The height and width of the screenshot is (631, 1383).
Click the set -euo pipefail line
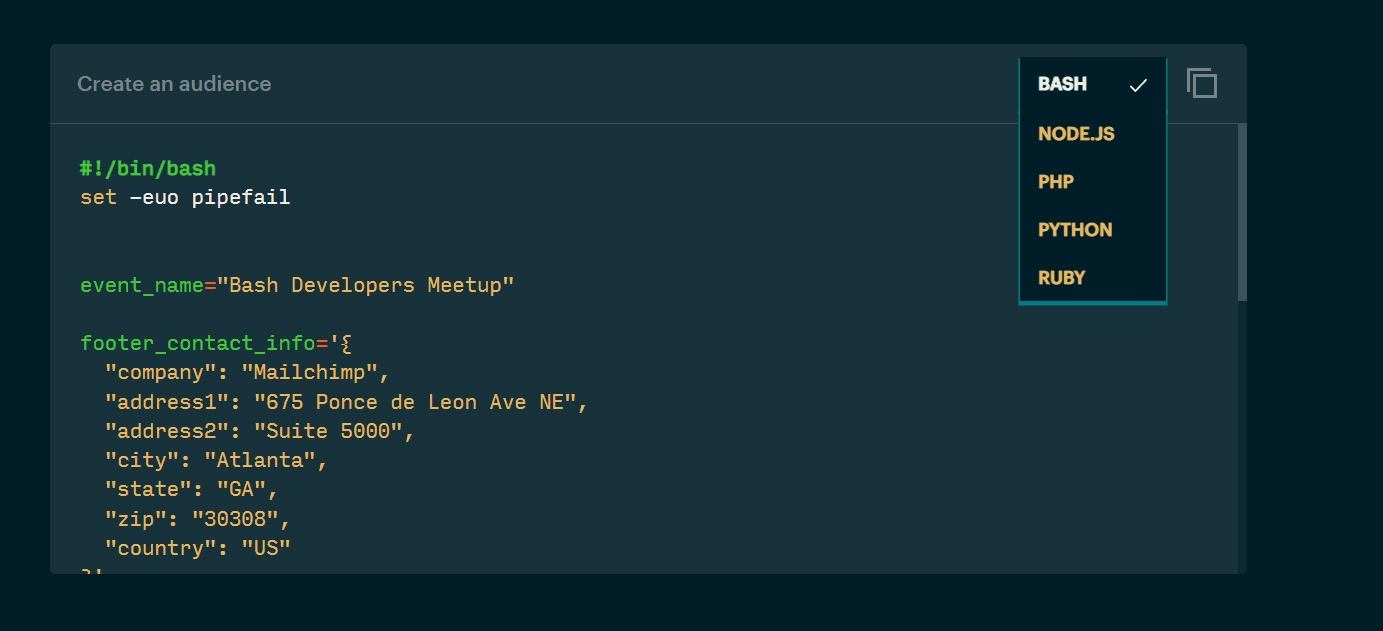[184, 197]
